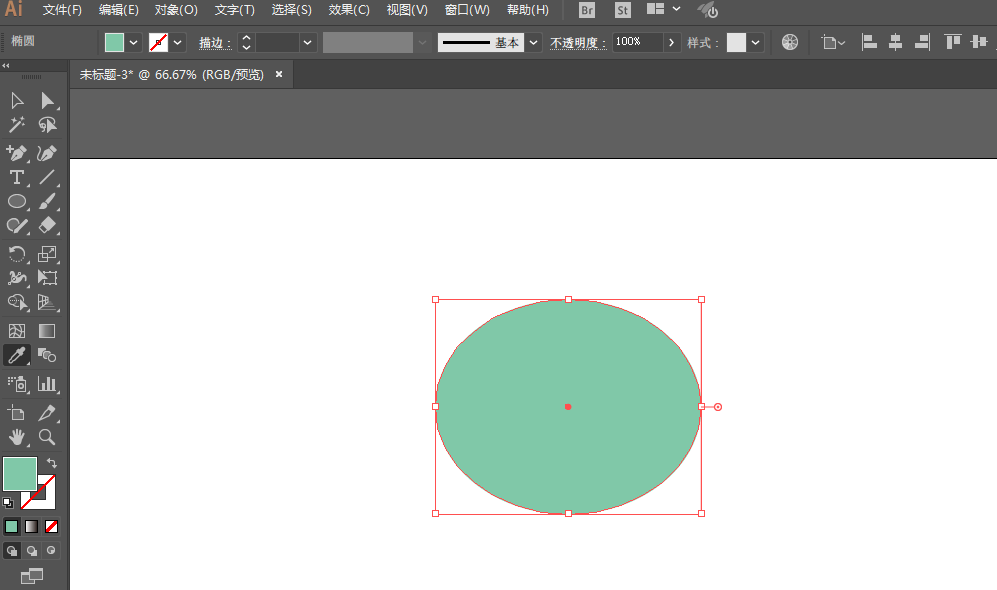997x590 pixels.
Task: Select the Scale tool
Action: tap(47, 254)
